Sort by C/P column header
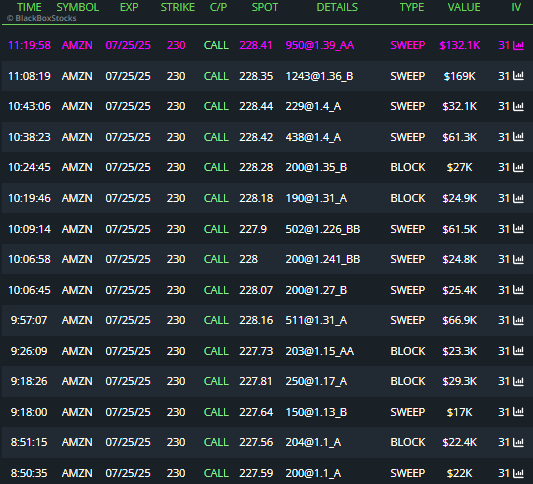The image size is (533, 484). [x=218, y=7]
